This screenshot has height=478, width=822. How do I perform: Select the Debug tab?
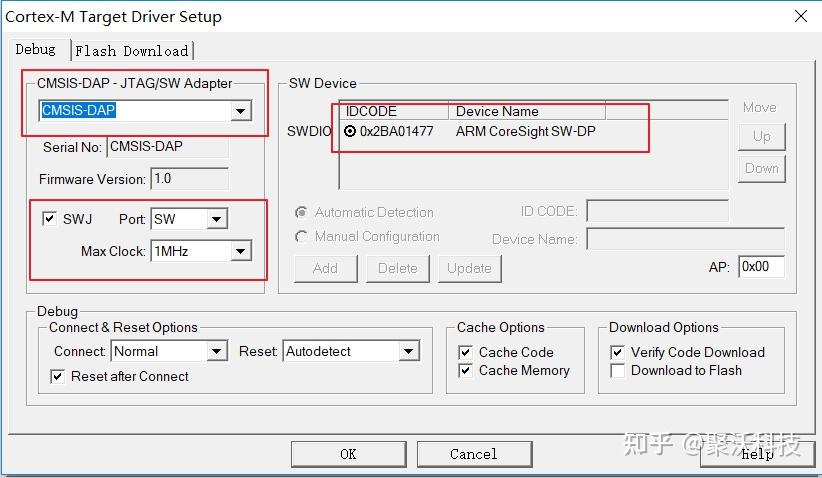tap(36, 49)
